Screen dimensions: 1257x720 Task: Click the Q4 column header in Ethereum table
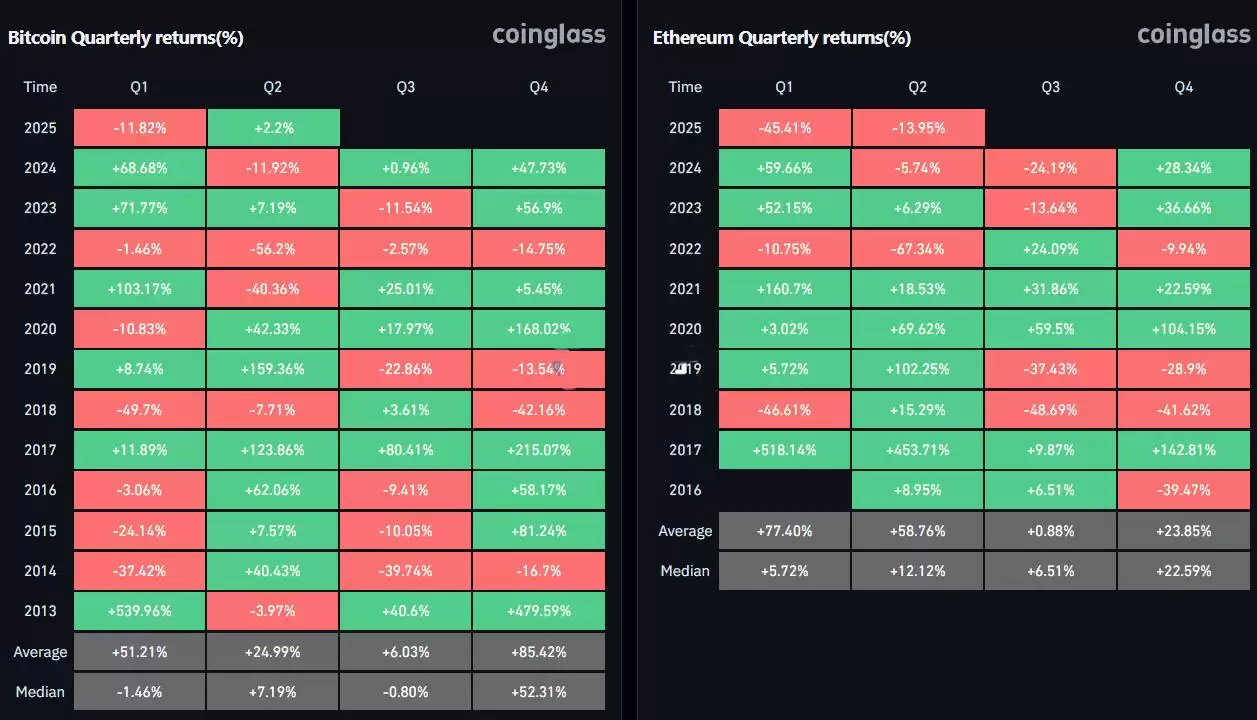pos(1184,87)
